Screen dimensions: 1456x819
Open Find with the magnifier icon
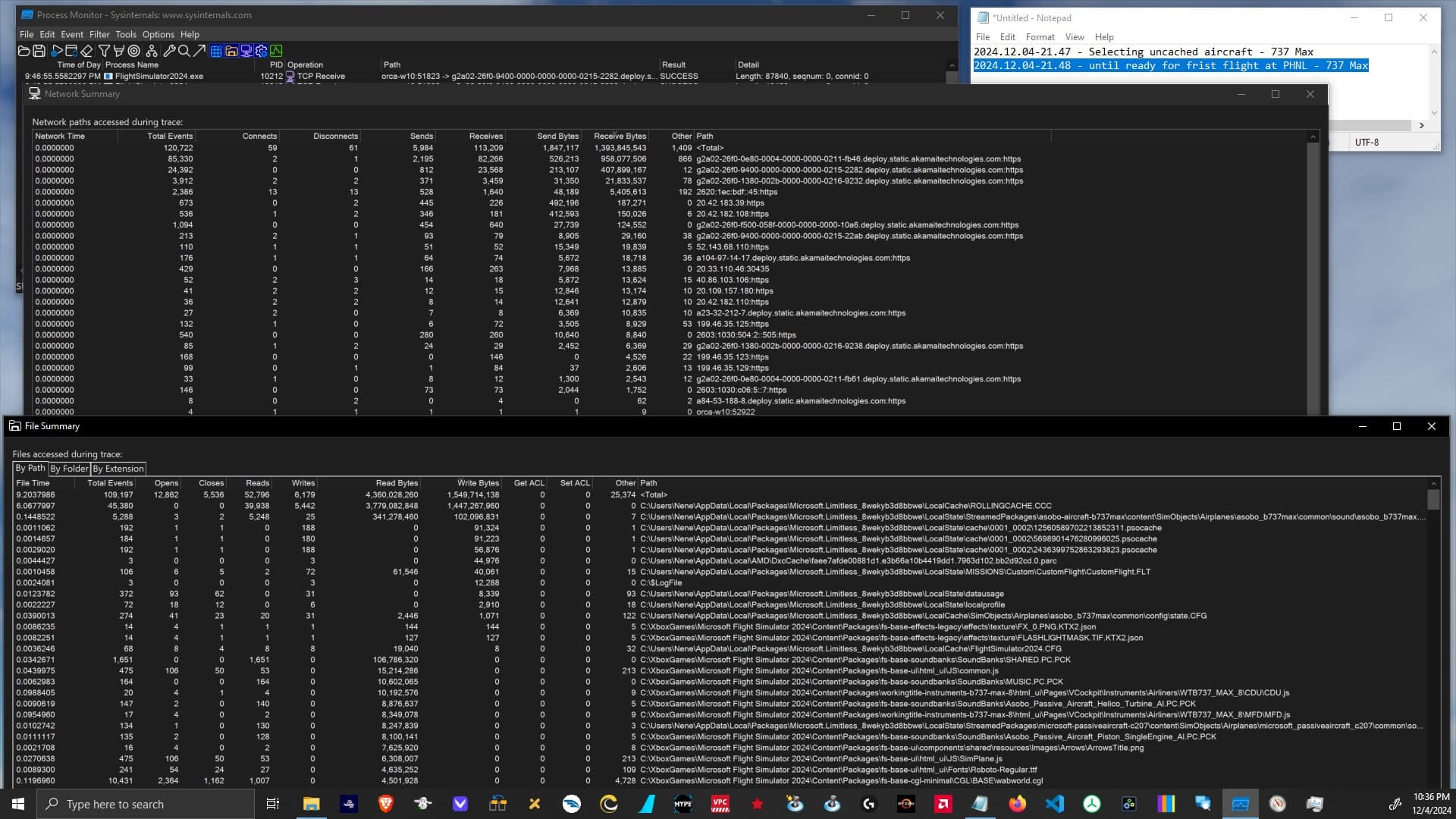pyautogui.click(x=184, y=51)
